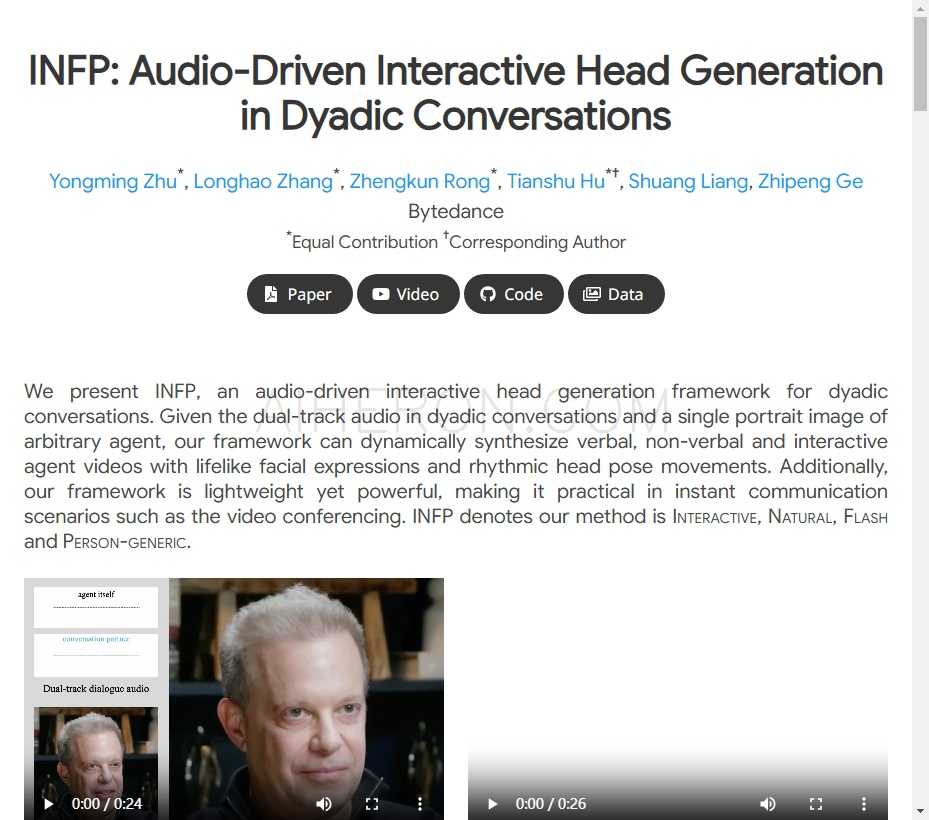
Task: Mute the middle video using the speaker icon
Action: 324,803
